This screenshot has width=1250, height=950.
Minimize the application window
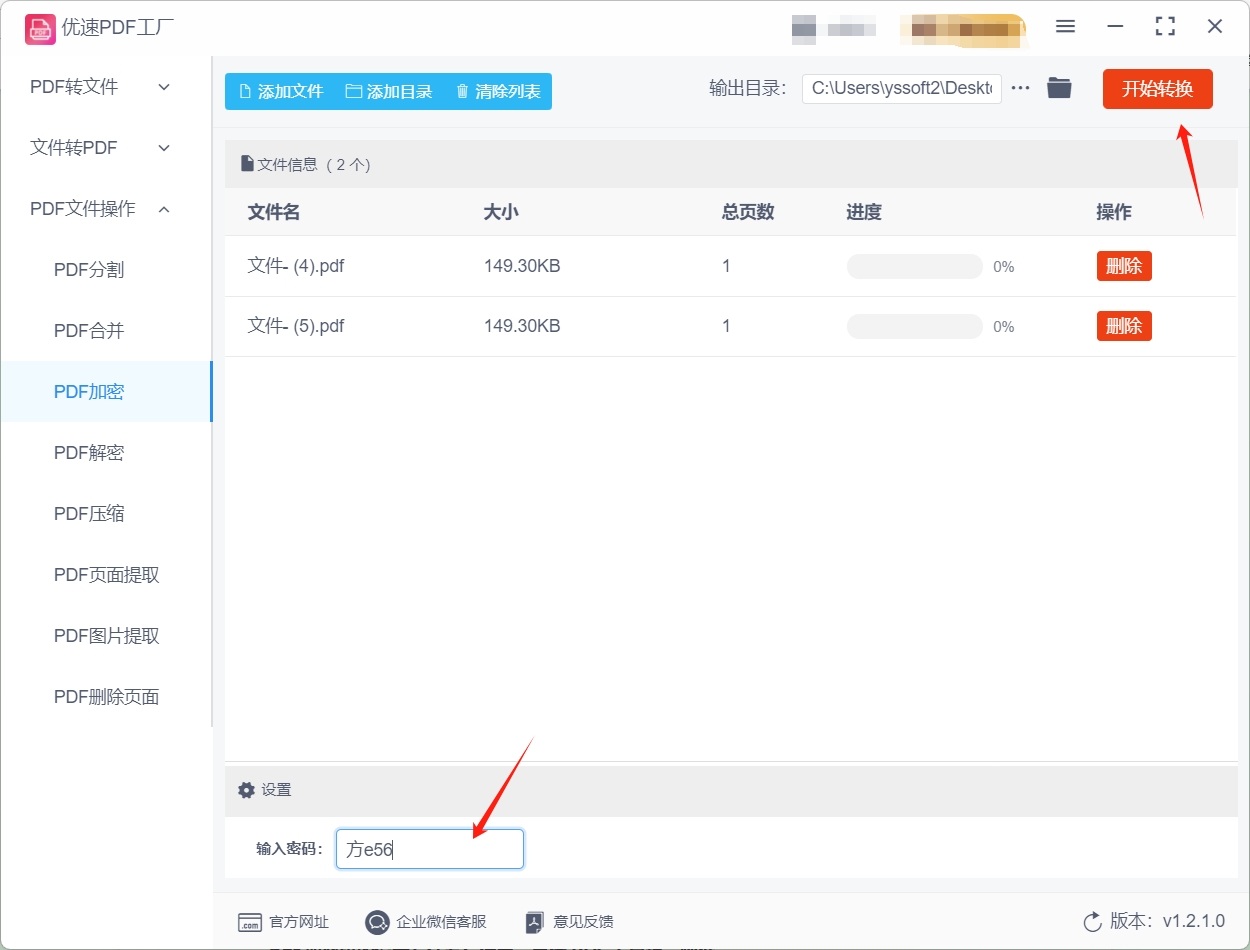pos(1115,27)
